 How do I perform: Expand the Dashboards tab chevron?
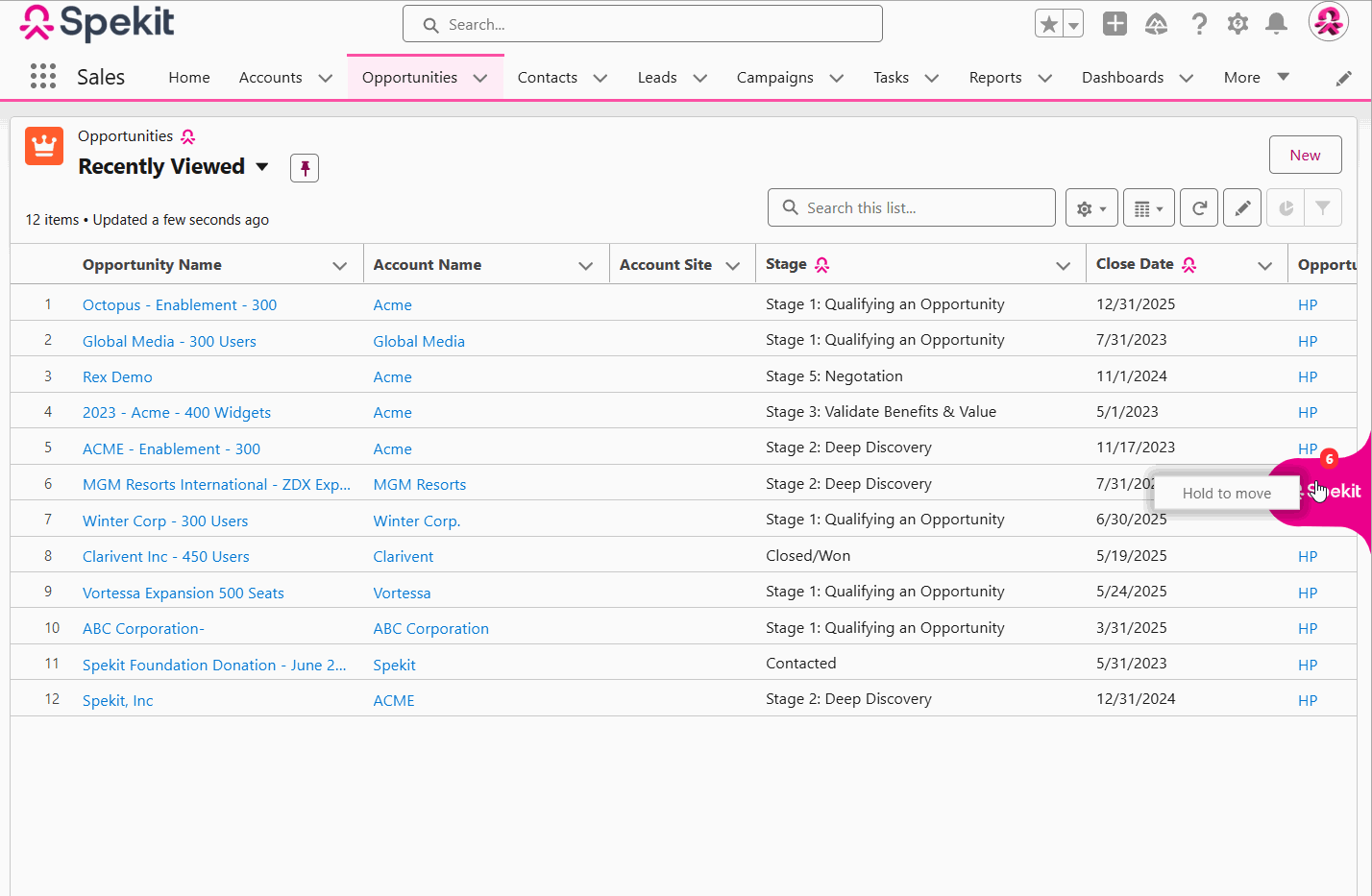1186,78
